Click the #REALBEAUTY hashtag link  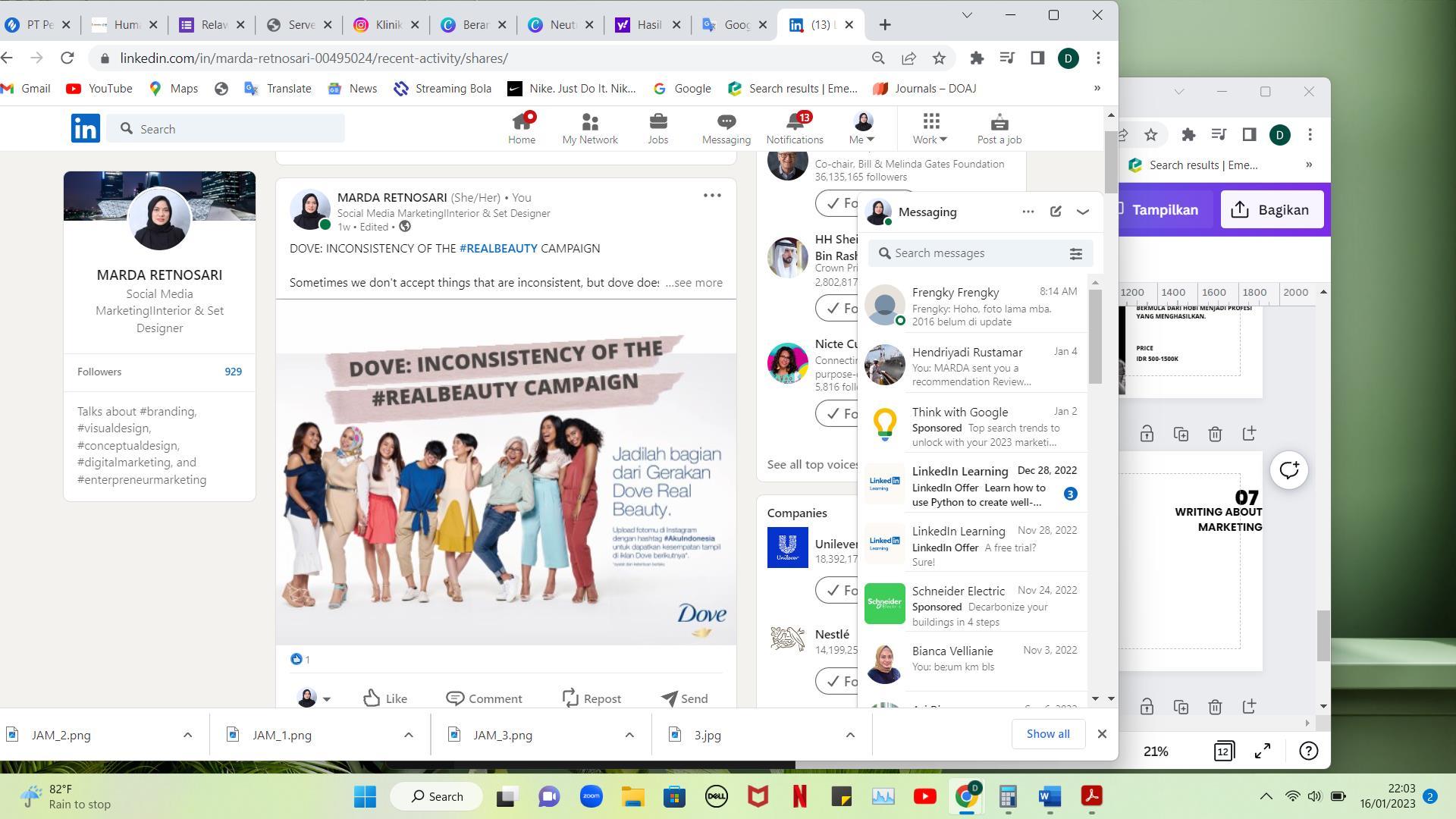click(497, 248)
